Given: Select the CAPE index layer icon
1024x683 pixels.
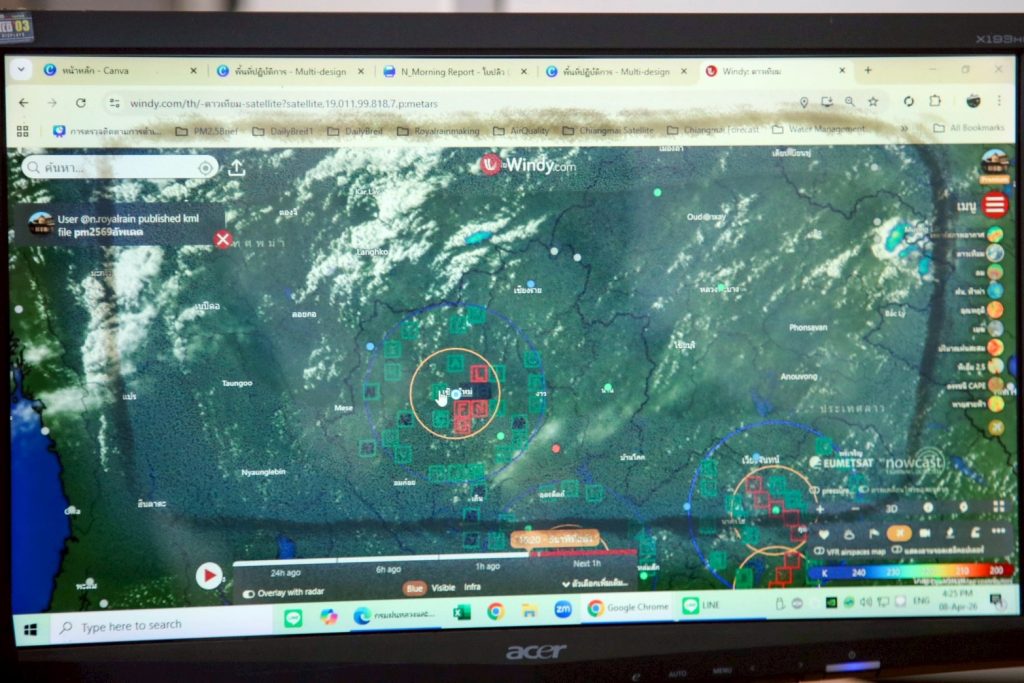Looking at the screenshot, I should 996,385.
